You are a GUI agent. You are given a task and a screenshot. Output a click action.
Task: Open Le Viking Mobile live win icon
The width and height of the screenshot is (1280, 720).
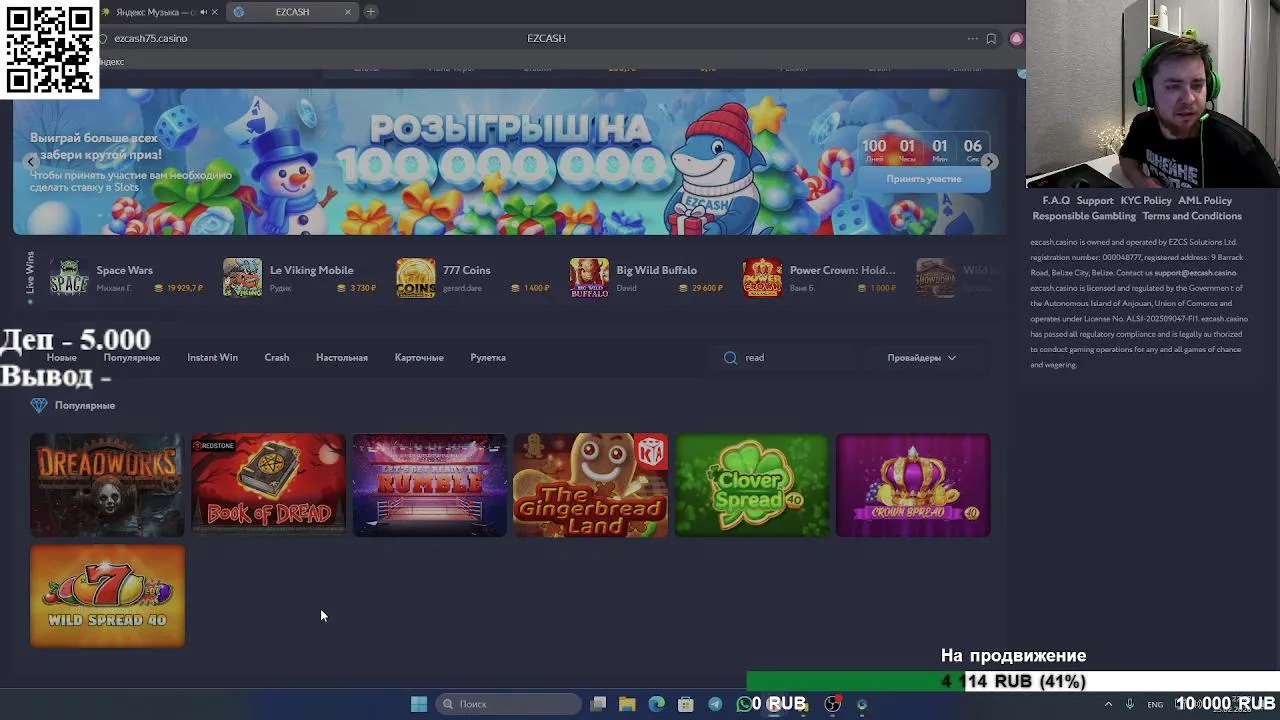[242, 278]
